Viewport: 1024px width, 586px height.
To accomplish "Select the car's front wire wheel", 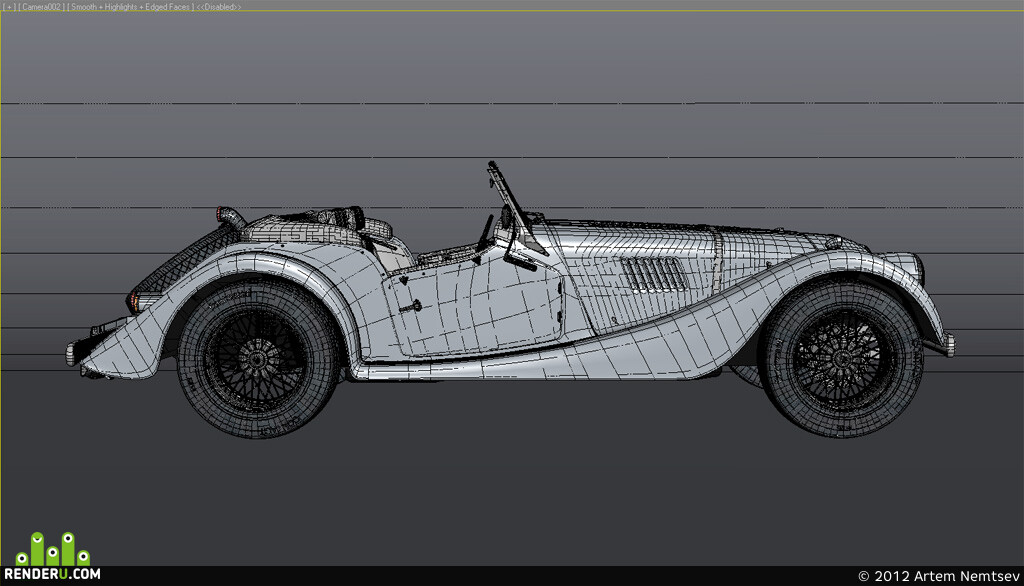I will [842, 359].
